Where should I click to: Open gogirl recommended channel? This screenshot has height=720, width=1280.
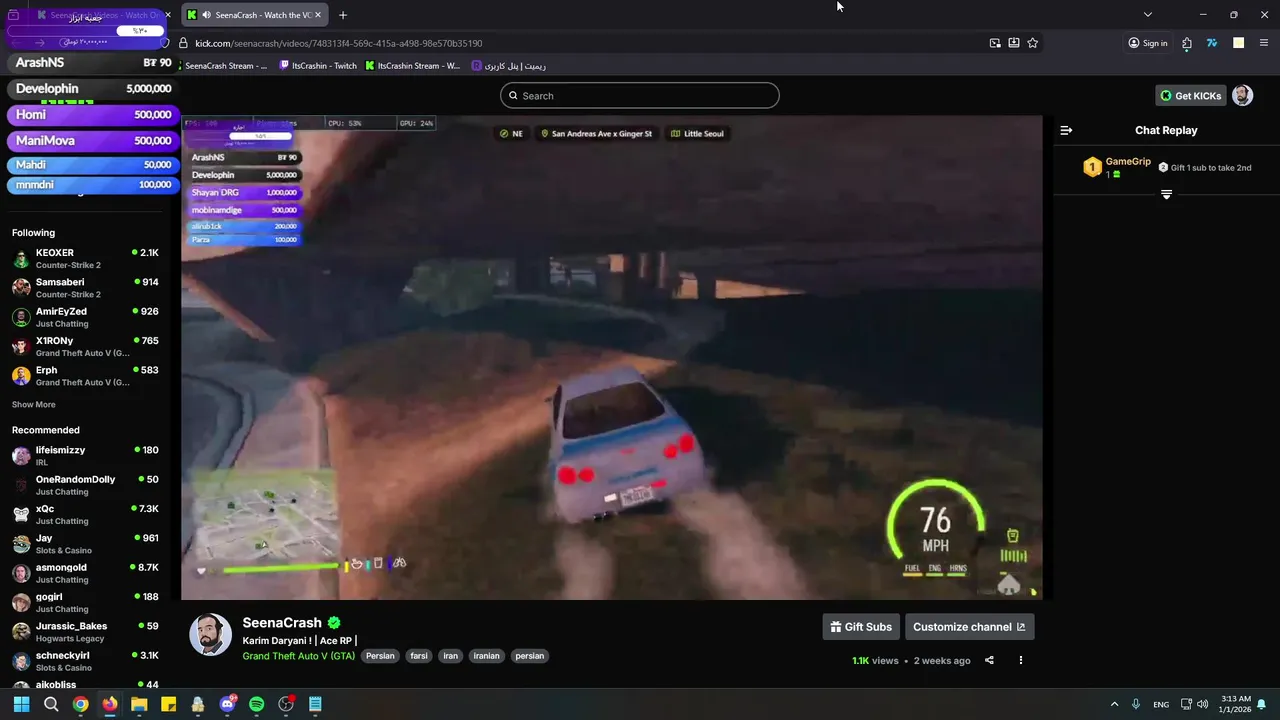click(x=85, y=603)
